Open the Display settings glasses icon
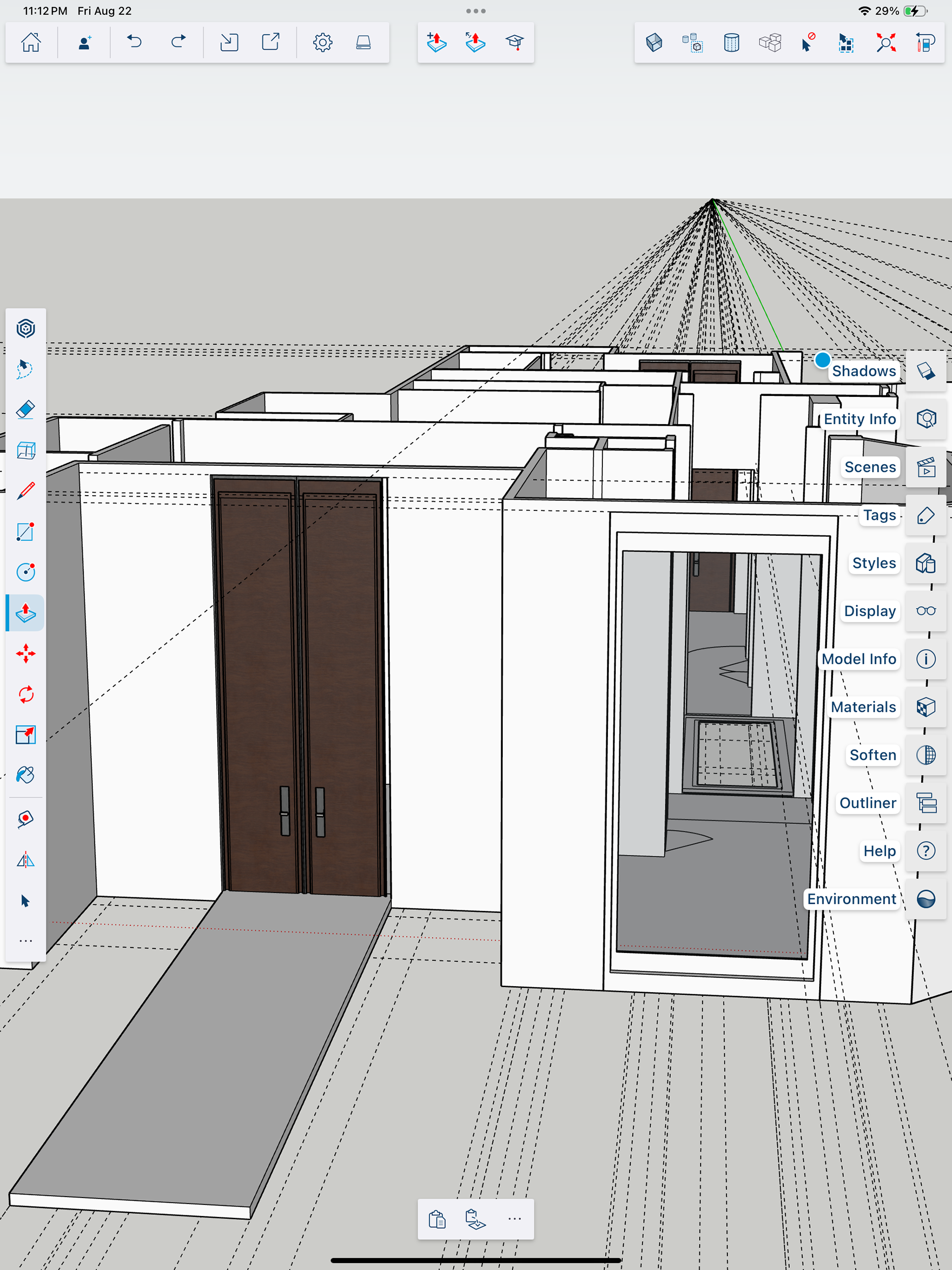This screenshot has width=952, height=1270. (x=925, y=611)
